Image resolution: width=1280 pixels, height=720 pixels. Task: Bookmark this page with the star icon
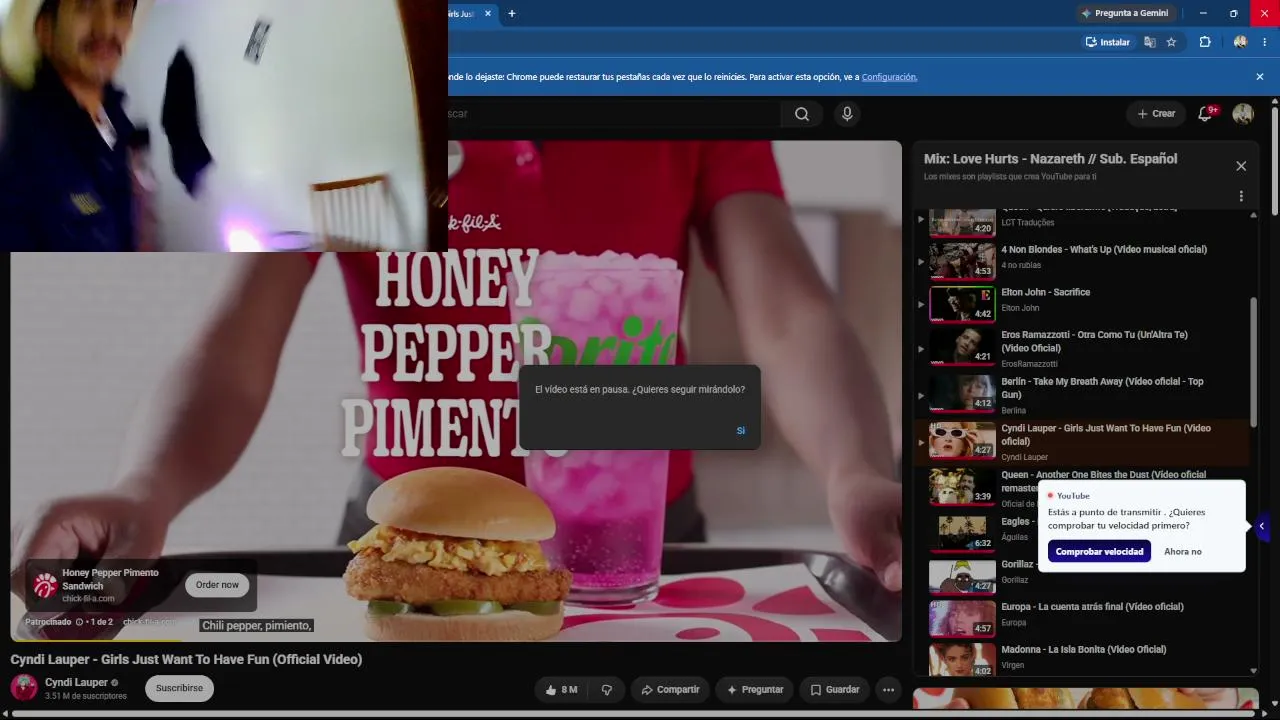[1171, 42]
